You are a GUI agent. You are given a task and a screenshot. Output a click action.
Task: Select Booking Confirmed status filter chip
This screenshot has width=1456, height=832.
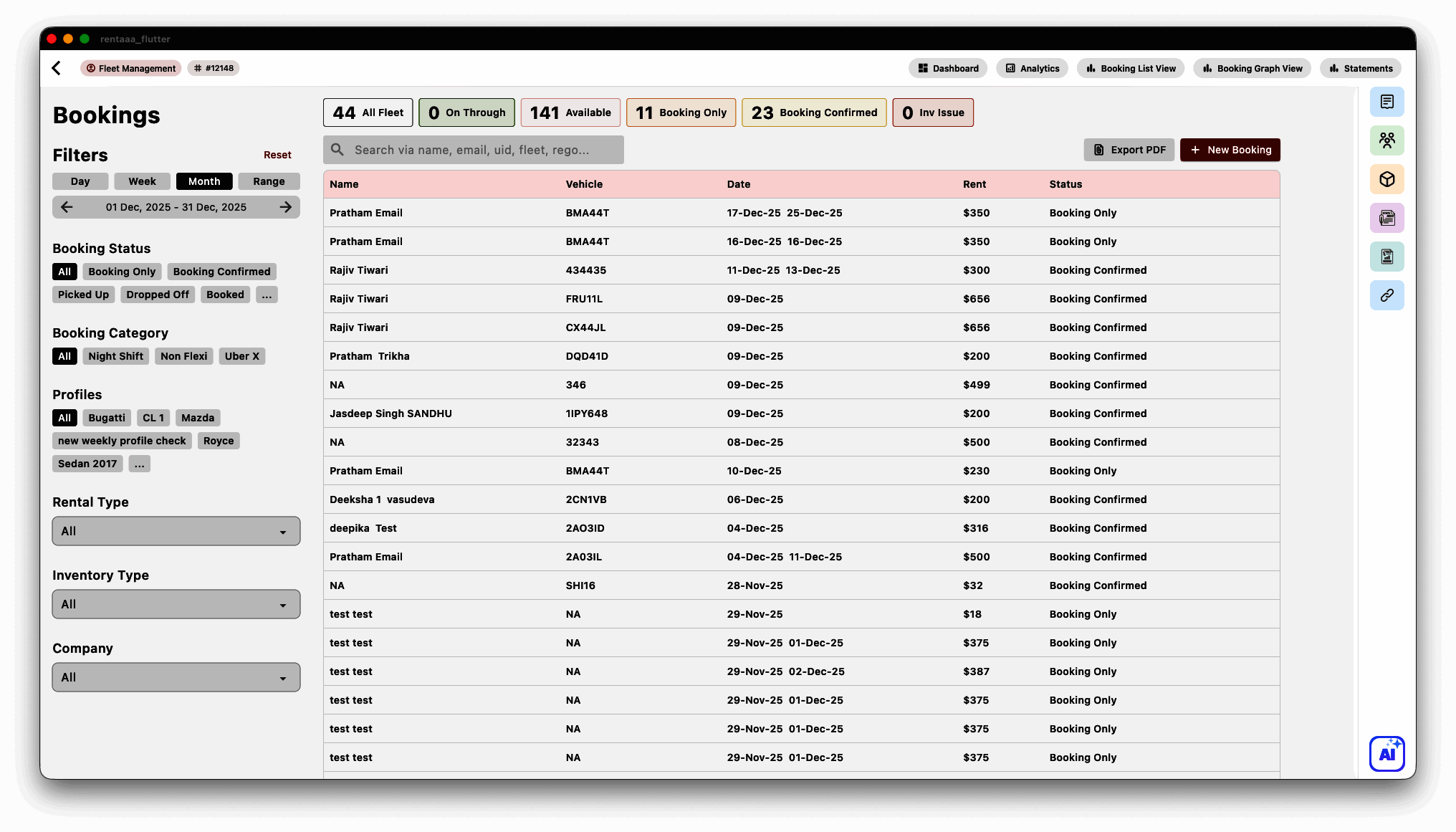click(221, 272)
